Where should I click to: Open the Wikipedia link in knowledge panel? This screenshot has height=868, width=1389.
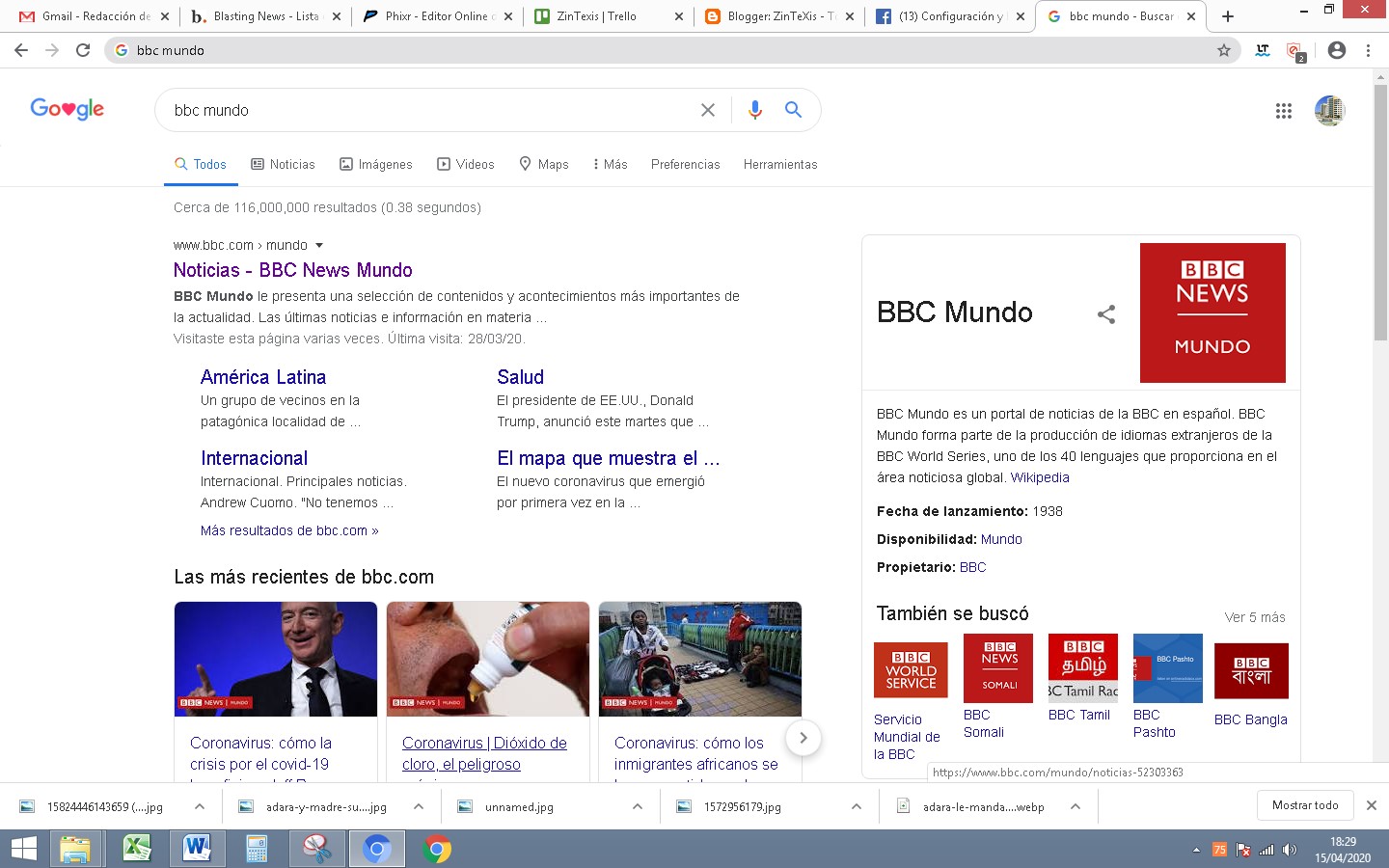(x=1040, y=477)
